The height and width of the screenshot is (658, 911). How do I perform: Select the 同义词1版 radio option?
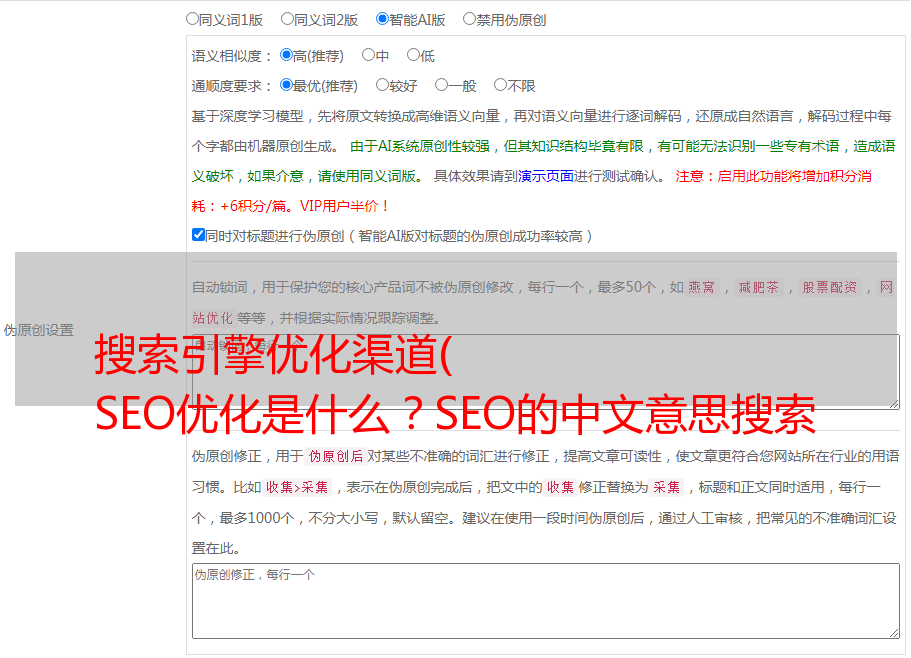pos(192,18)
